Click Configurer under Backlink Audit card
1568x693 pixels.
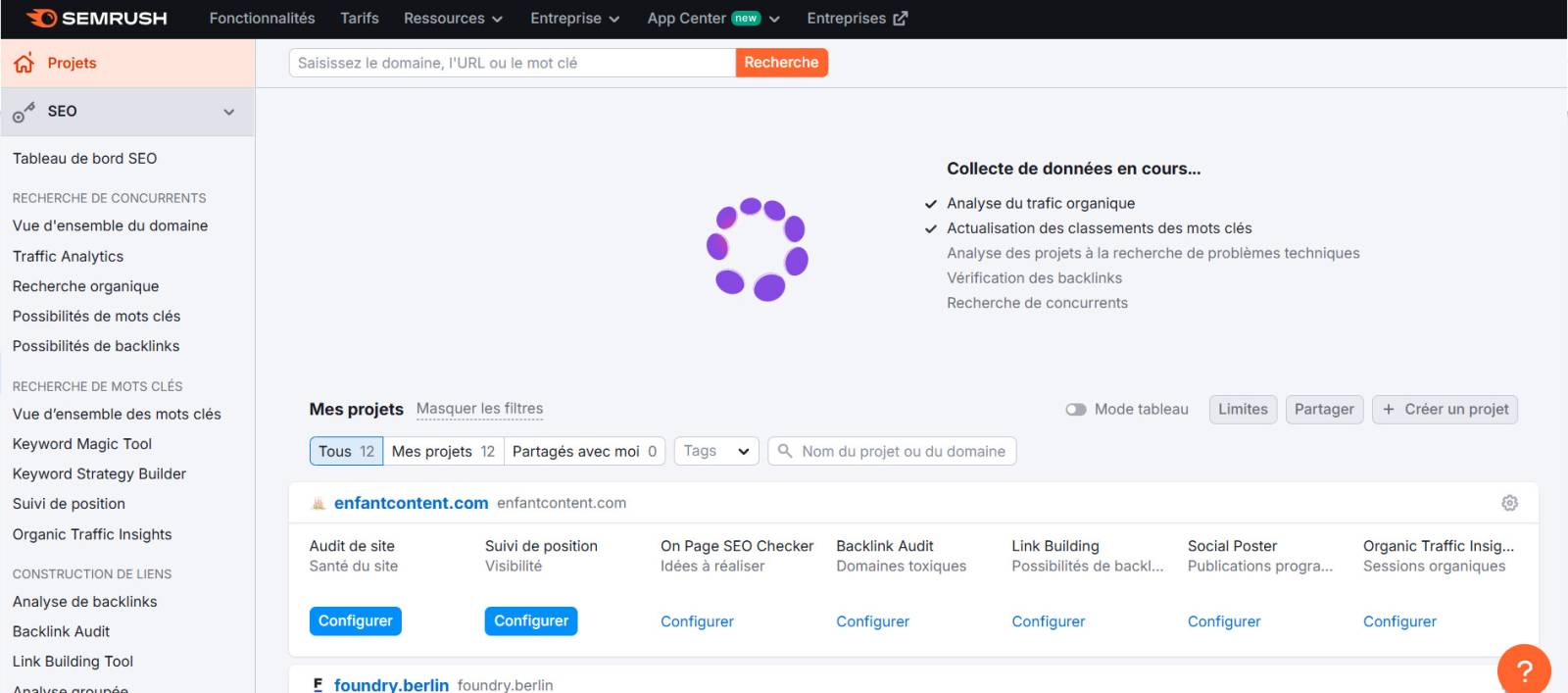(872, 621)
